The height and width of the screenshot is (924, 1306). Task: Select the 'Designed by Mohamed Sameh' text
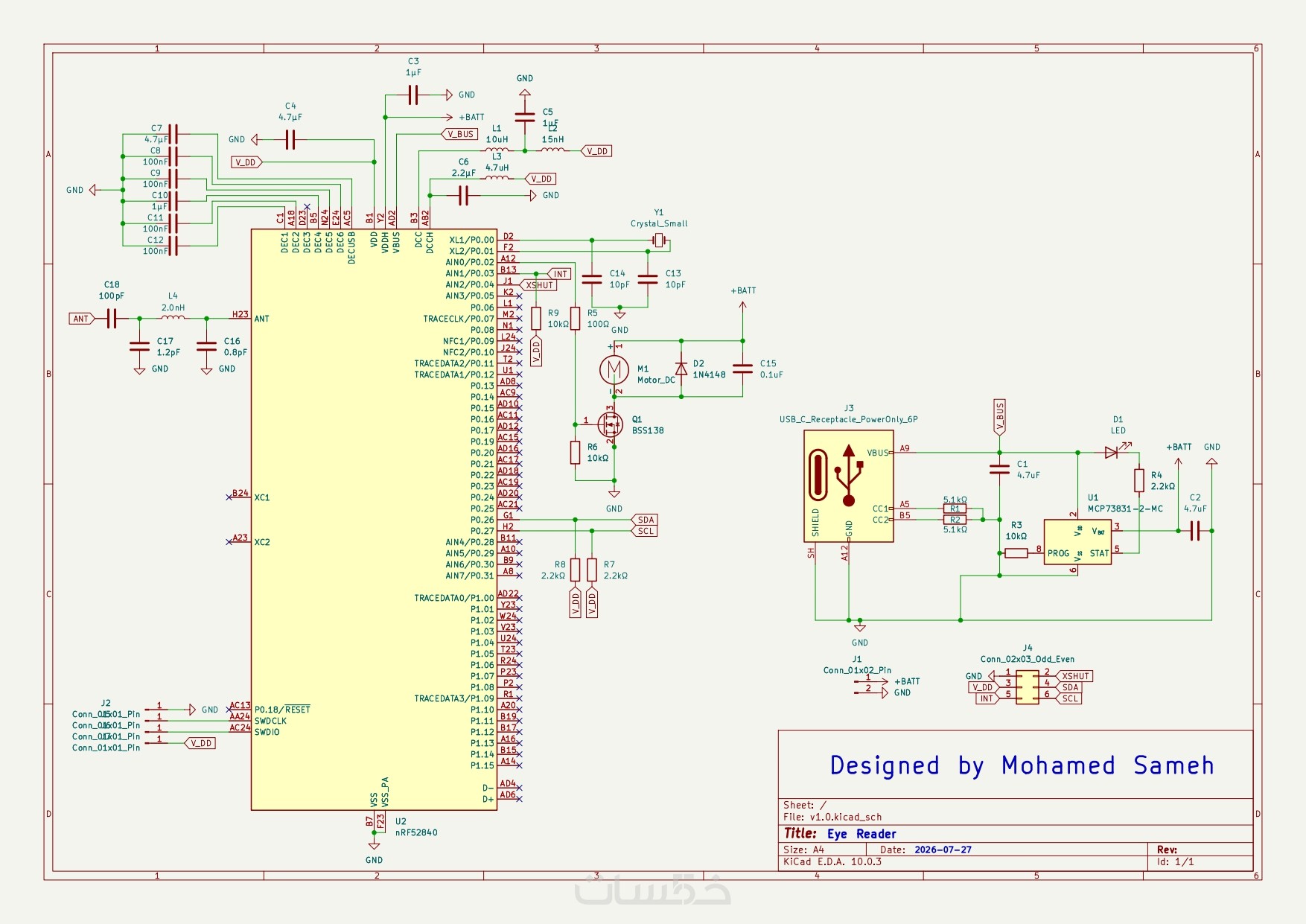pyautogui.click(x=1022, y=765)
